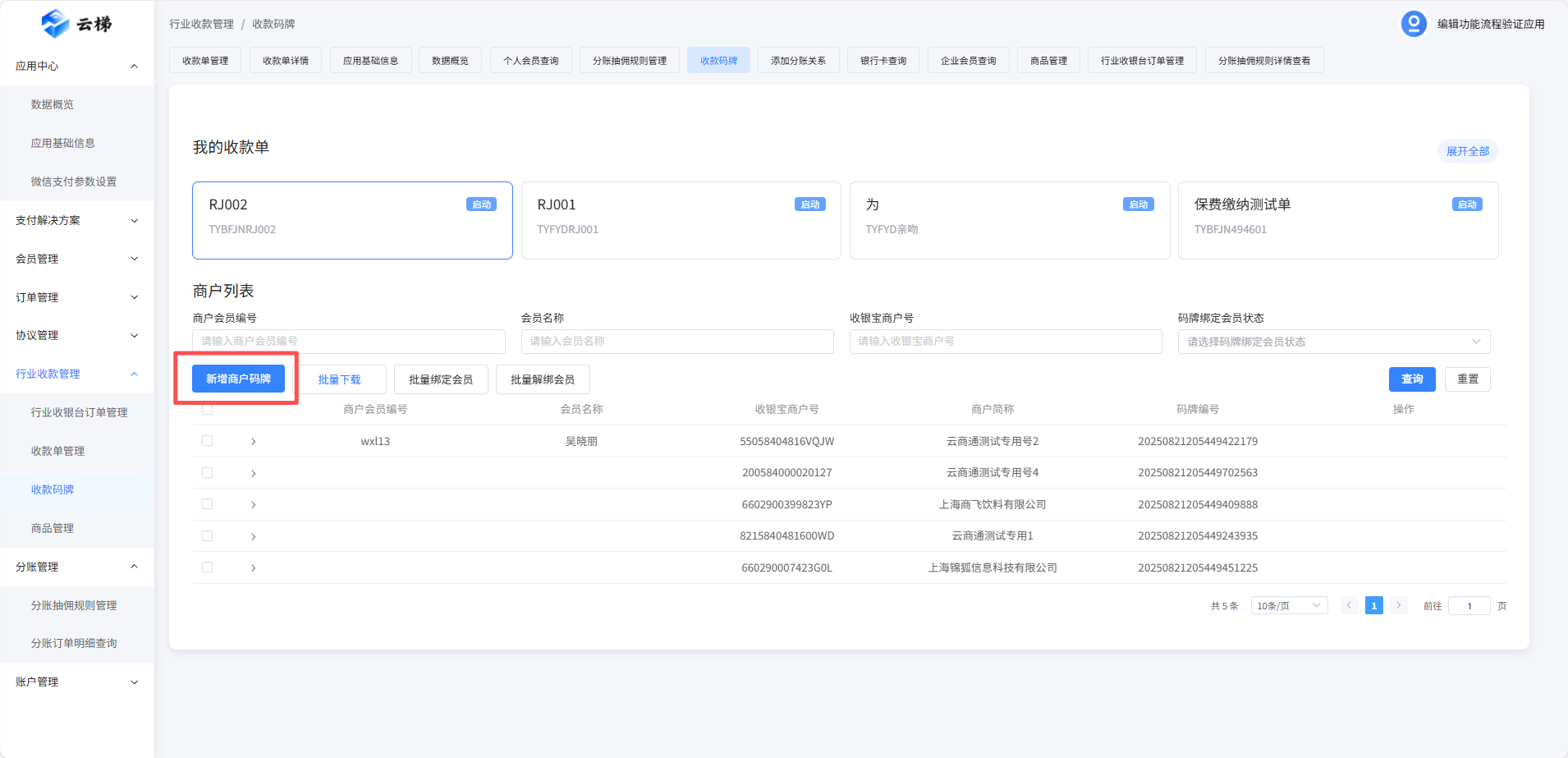Click 新增商户码牌 button
This screenshot has width=1568, height=758.
[238, 379]
